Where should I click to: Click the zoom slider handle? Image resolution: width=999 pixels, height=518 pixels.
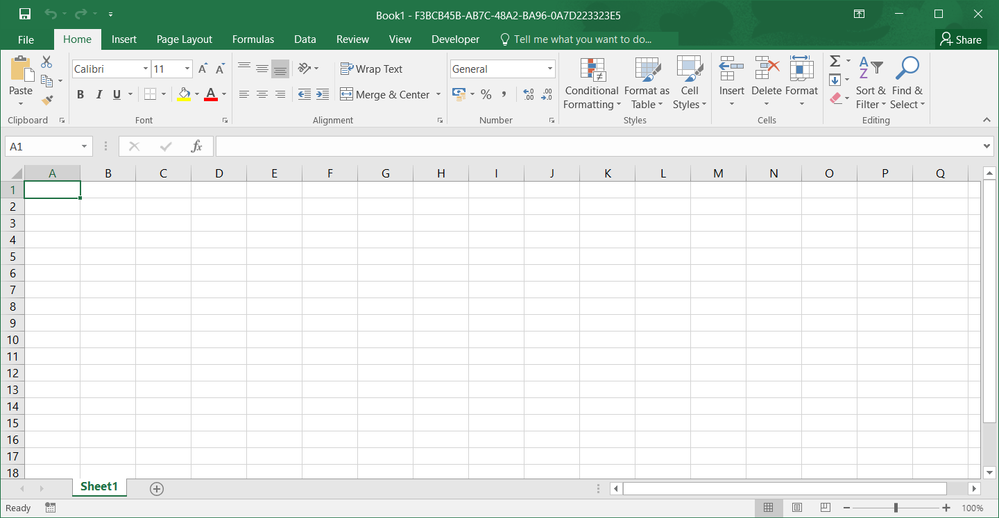895,508
